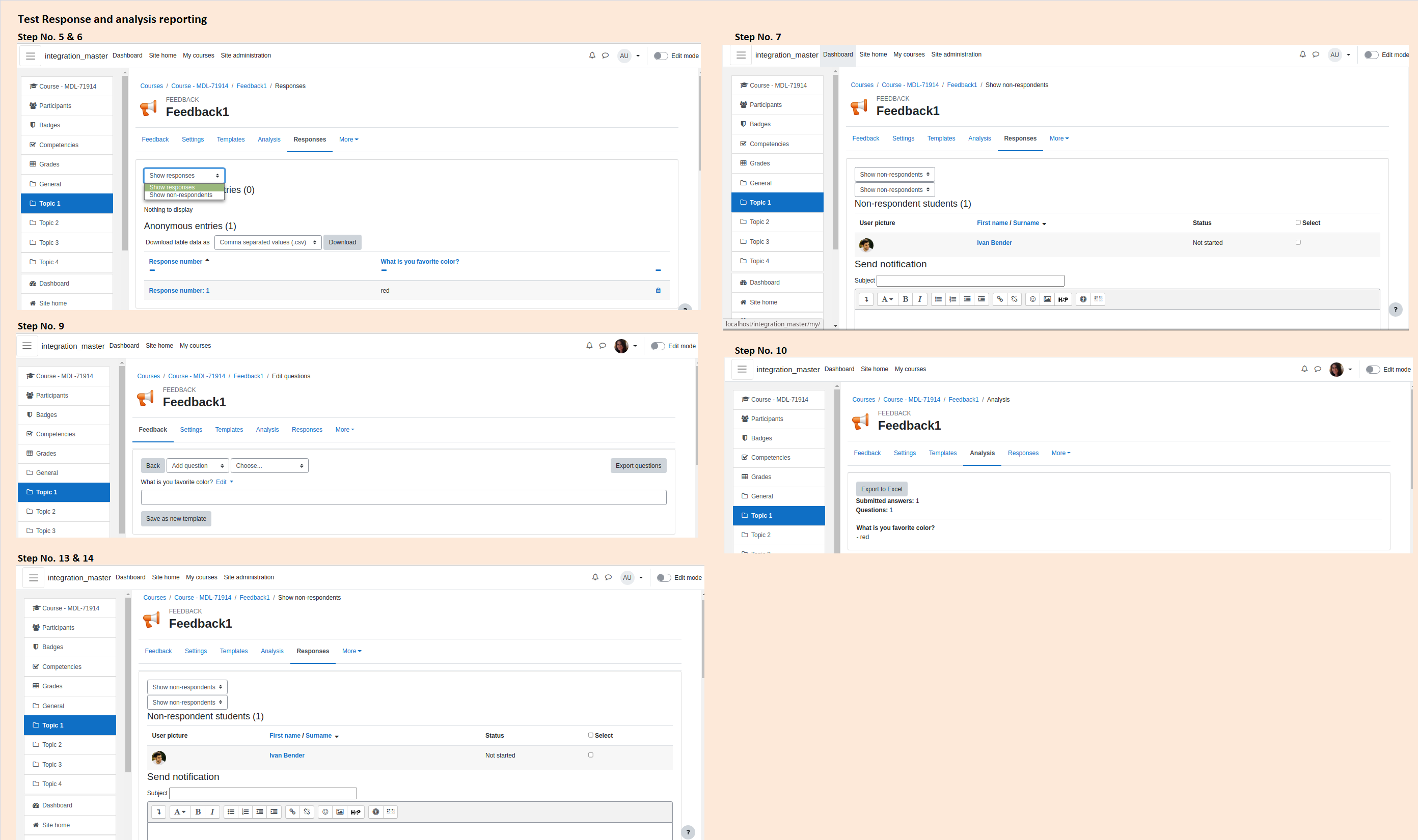1418x840 pixels.
Task: Click indent in the Step 13 & 14 editor
Action: [274, 811]
